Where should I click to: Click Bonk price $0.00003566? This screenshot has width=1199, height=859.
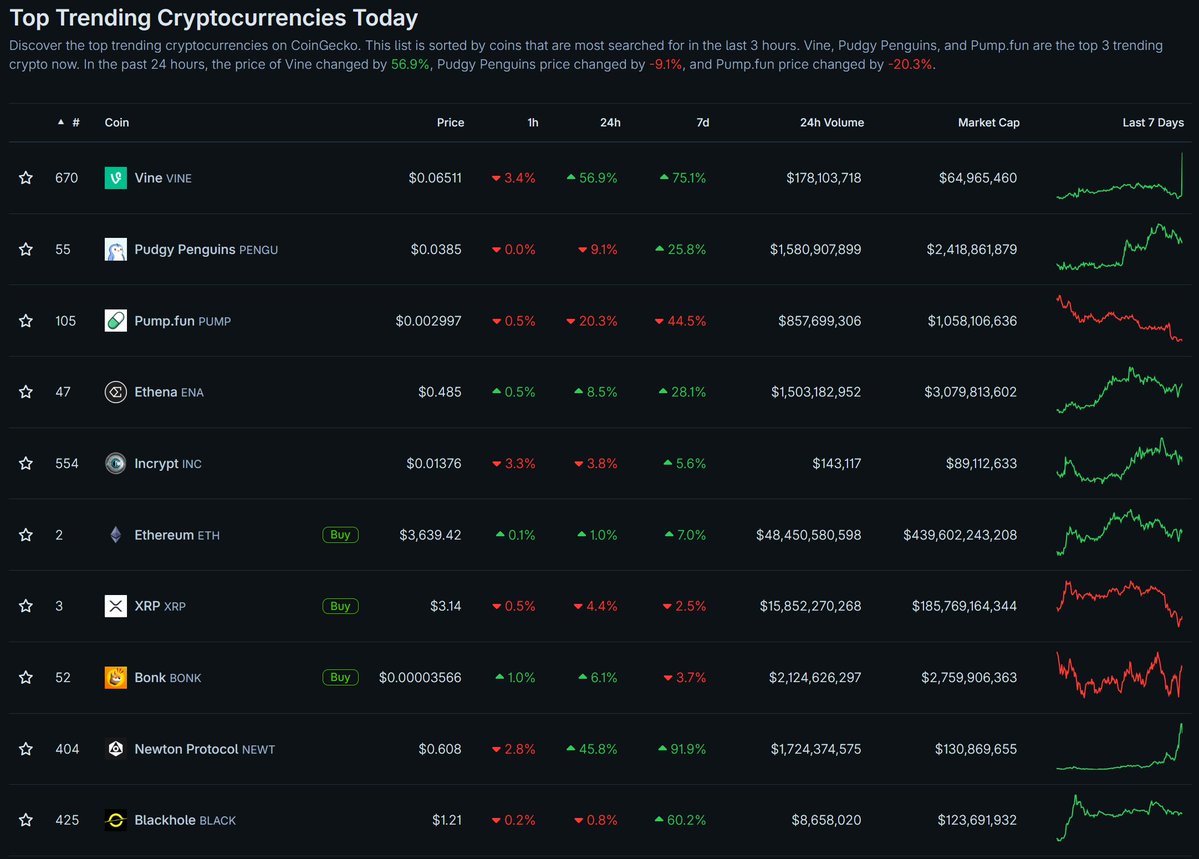[x=421, y=677]
